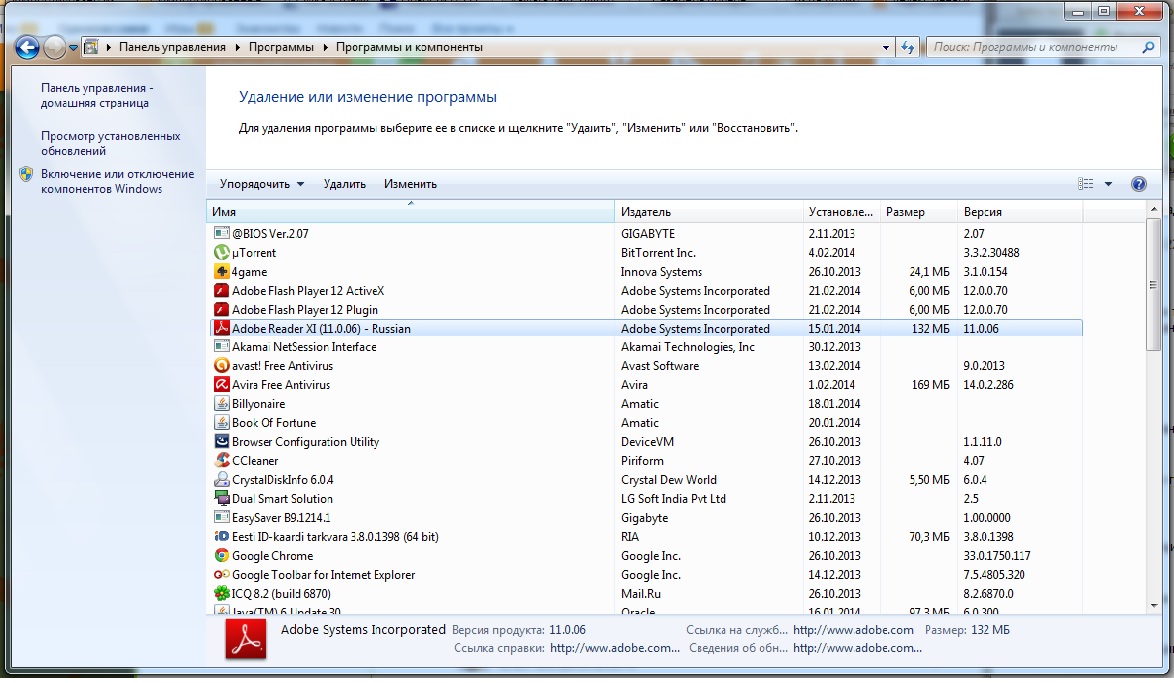Open the Упорядочить dropdown menu
1174x683 pixels.
coord(261,184)
